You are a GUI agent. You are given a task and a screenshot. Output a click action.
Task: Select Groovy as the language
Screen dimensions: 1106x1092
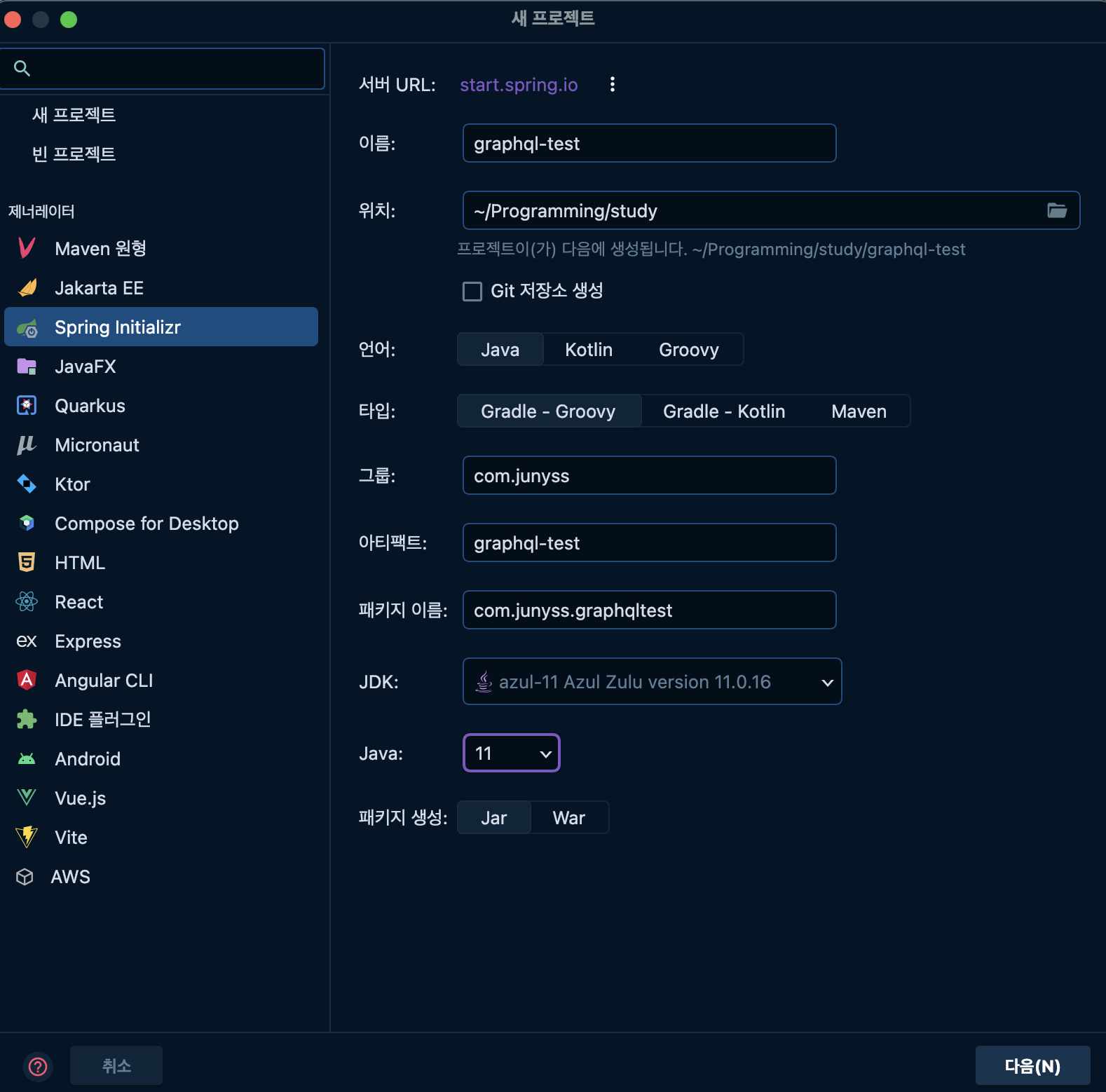(689, 349)
